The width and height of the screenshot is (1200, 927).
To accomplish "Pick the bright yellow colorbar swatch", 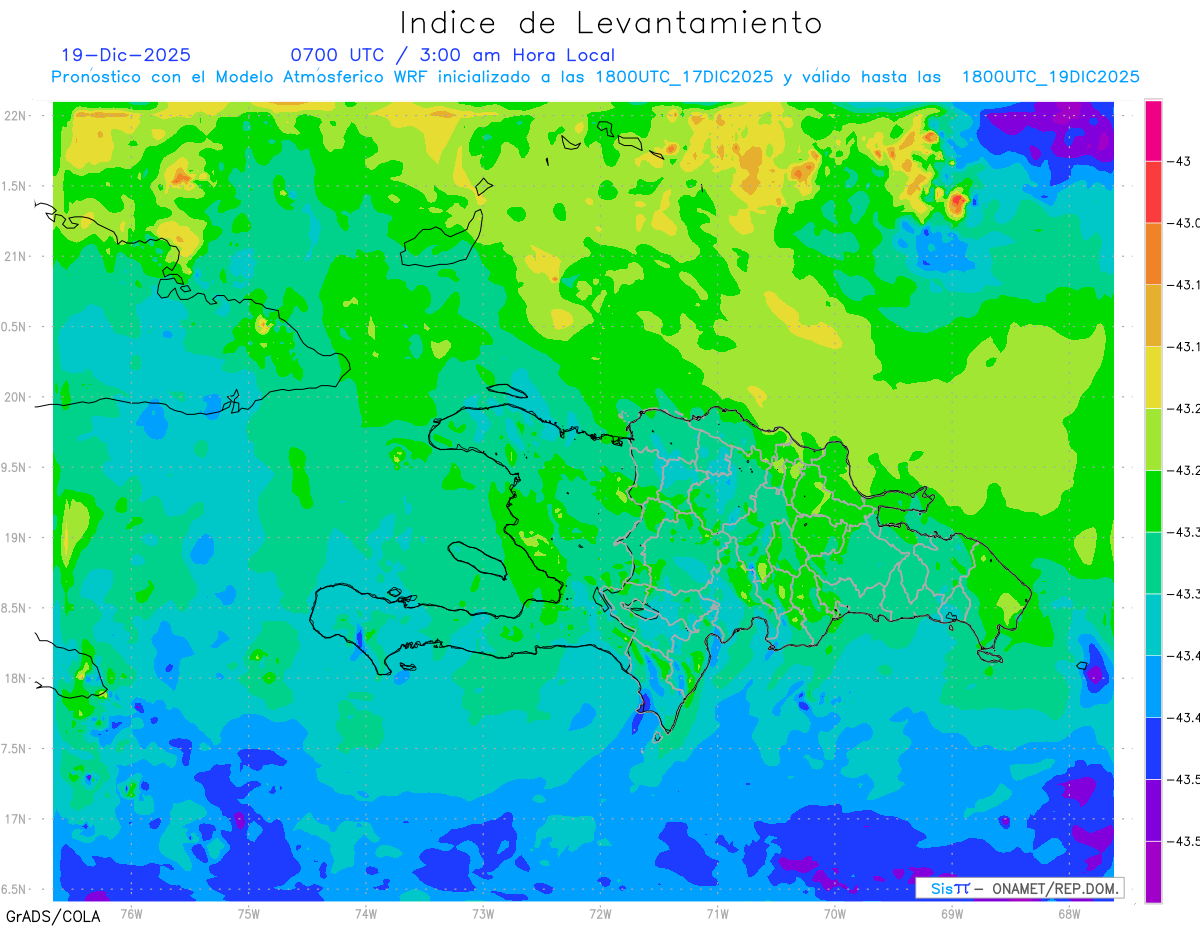I will pos(1153,377).
